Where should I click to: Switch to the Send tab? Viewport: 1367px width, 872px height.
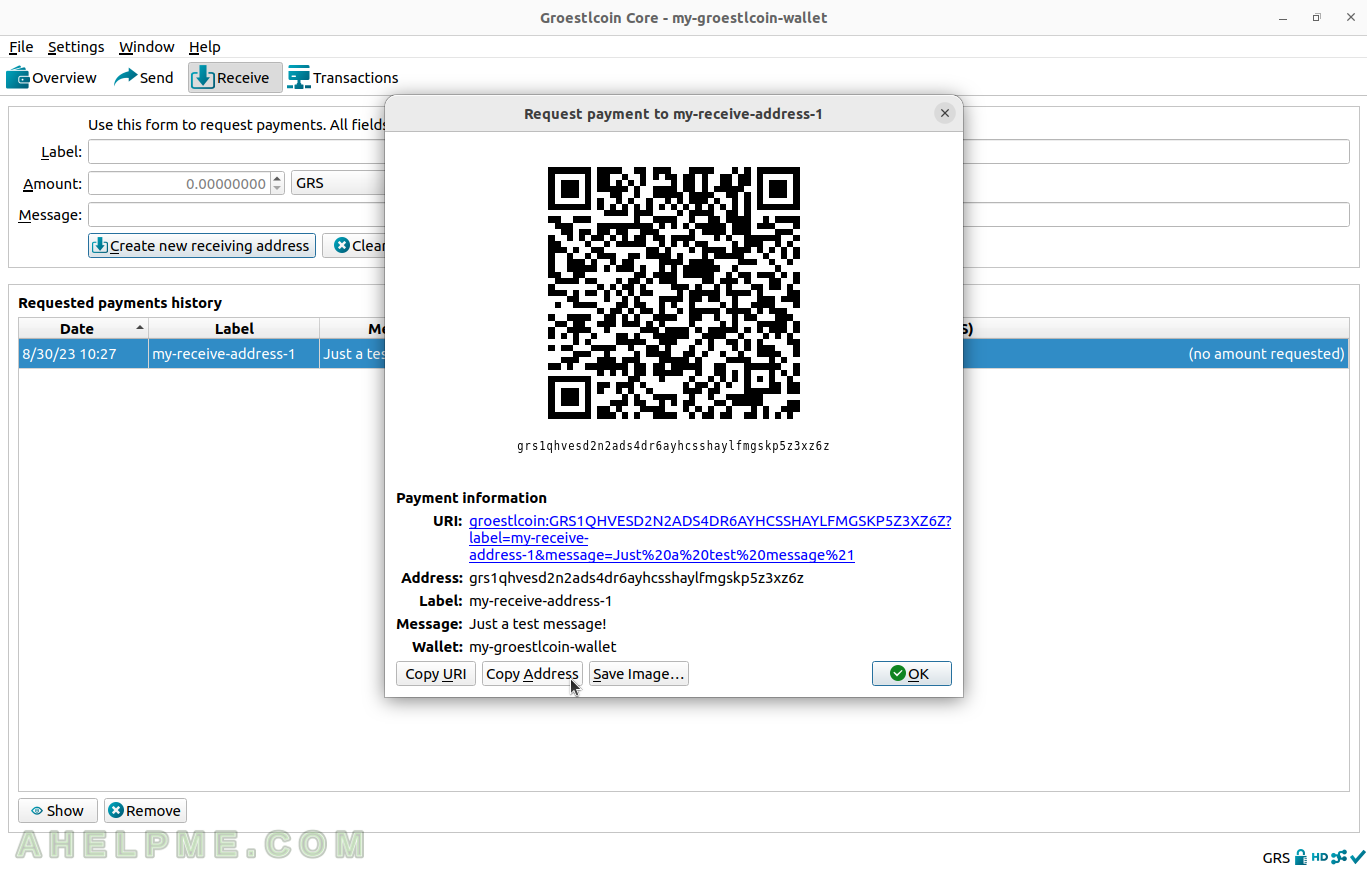coord(143,77)
